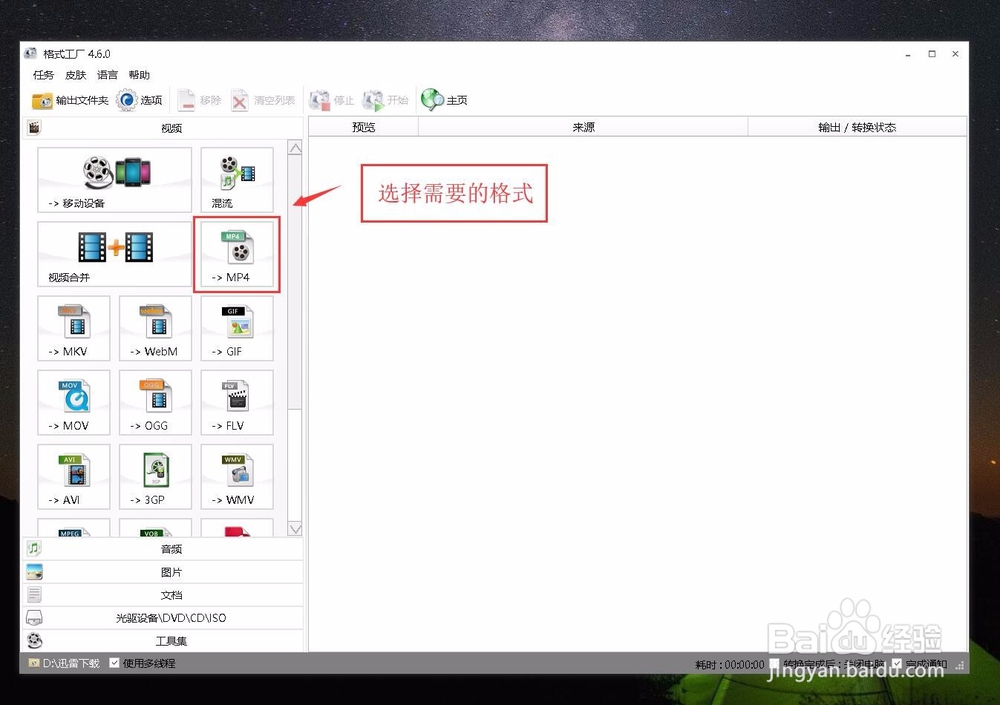The width and height of the screenshot is (1000, 705).
Task: Open the 任务 menu
Action: [41, 74]
